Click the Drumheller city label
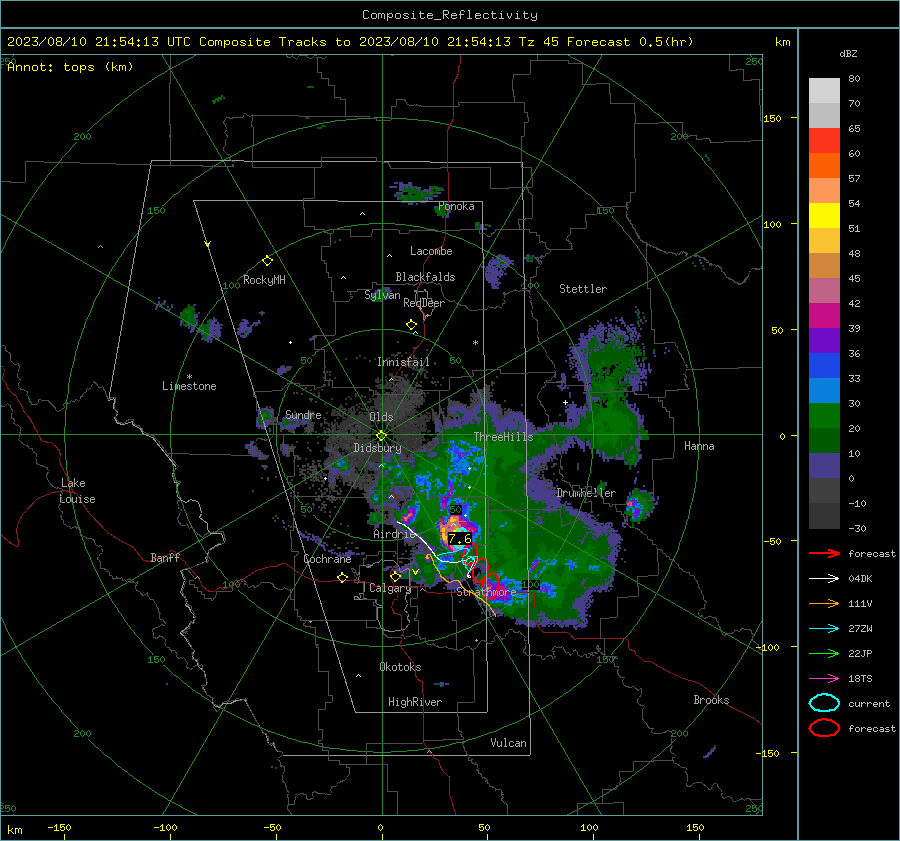Viewport: 900px width, 841px height. click(x=586, y=493)
